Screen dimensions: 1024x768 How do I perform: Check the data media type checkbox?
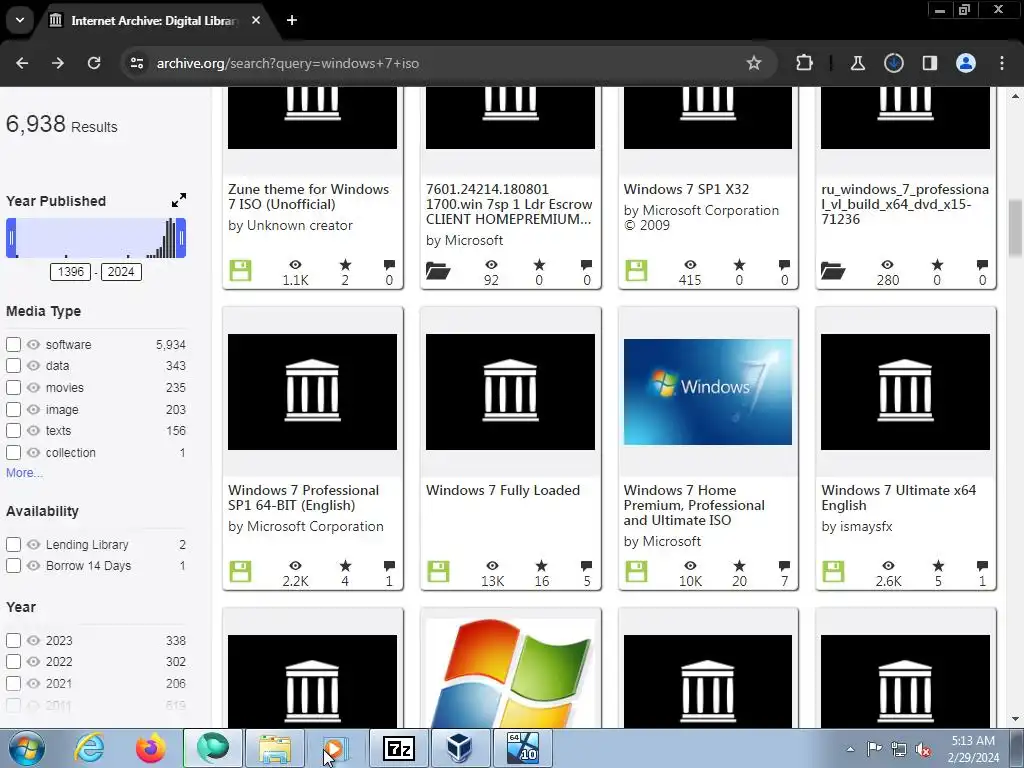pyautogui.click(x=13, y=366)
